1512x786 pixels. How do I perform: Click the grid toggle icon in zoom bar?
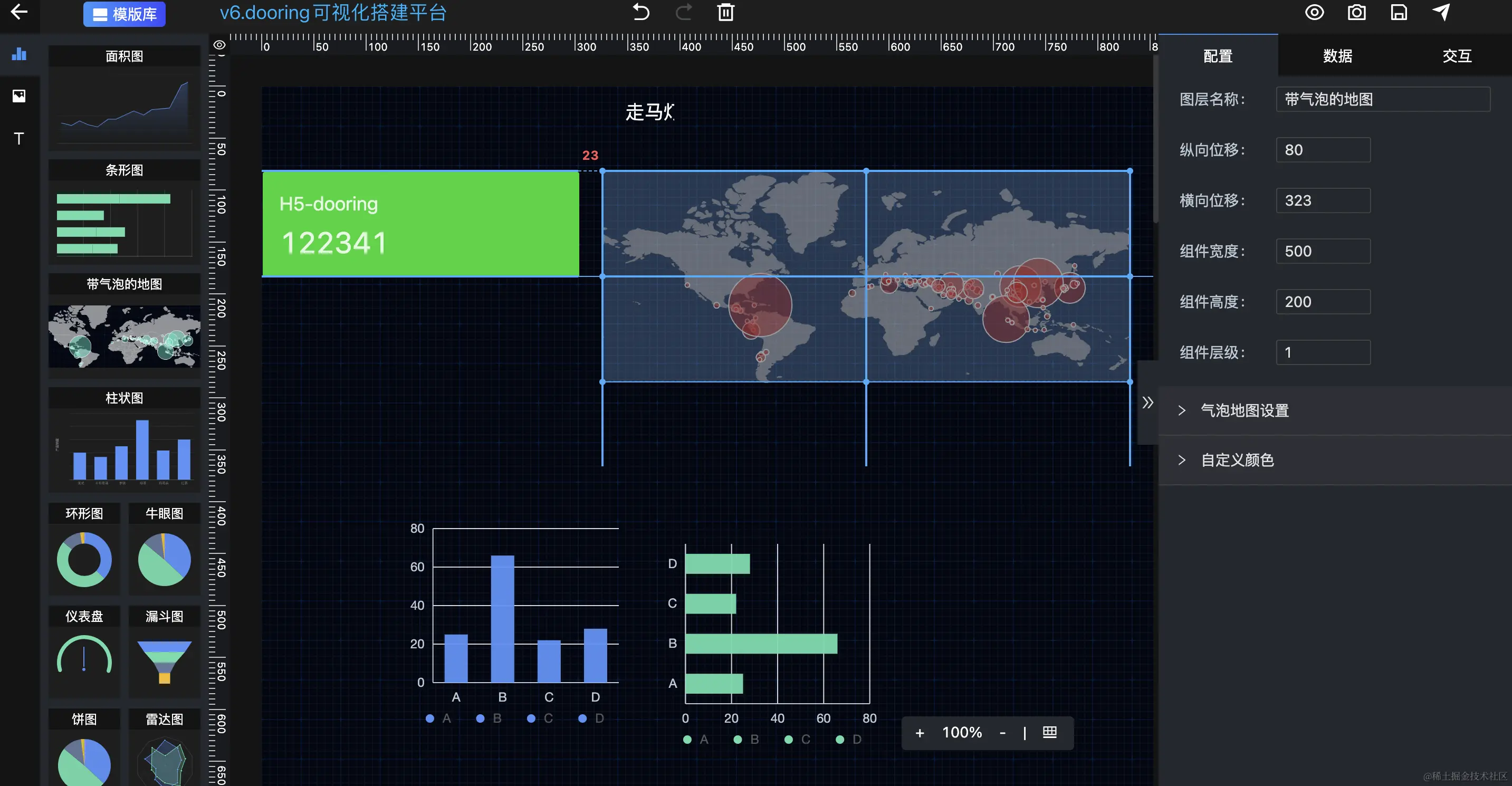point(1049,732)
